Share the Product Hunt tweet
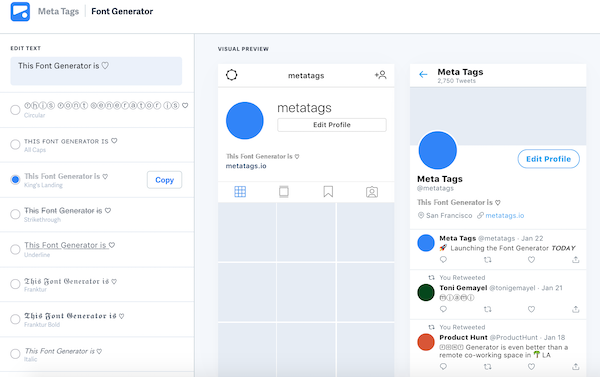600x377 pixels. (576, 366)
